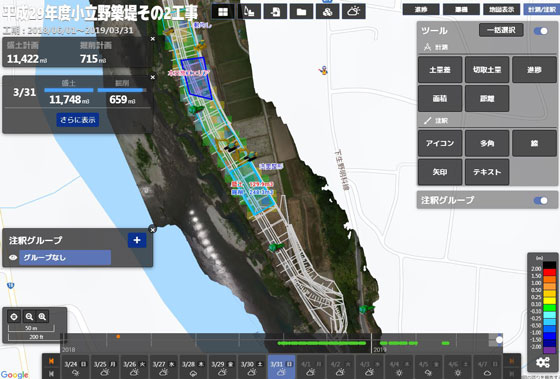
Task: Recenter map with the crosshair target icon
Action: (14, 316)
